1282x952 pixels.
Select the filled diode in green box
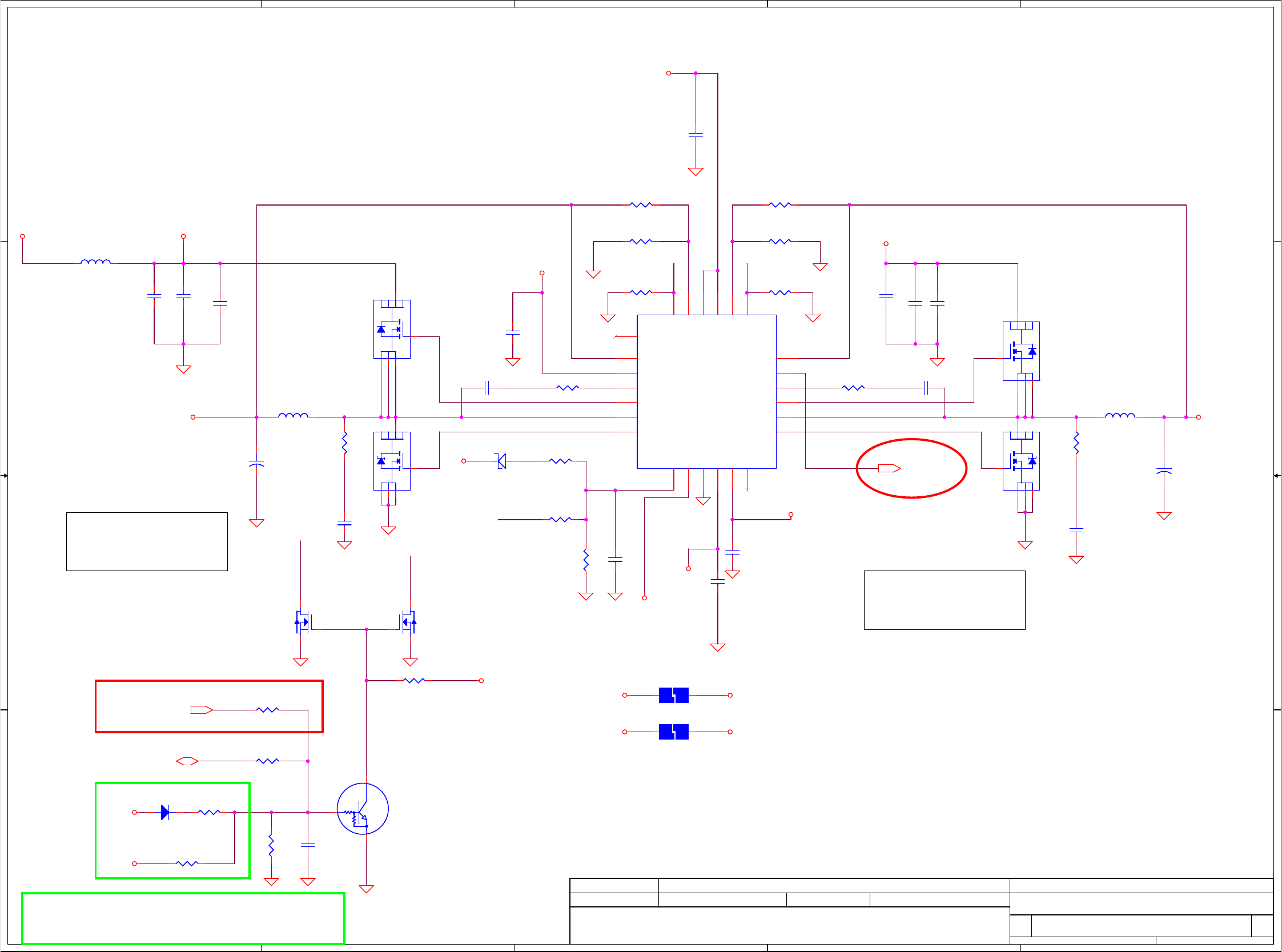(x=165, y=812)
